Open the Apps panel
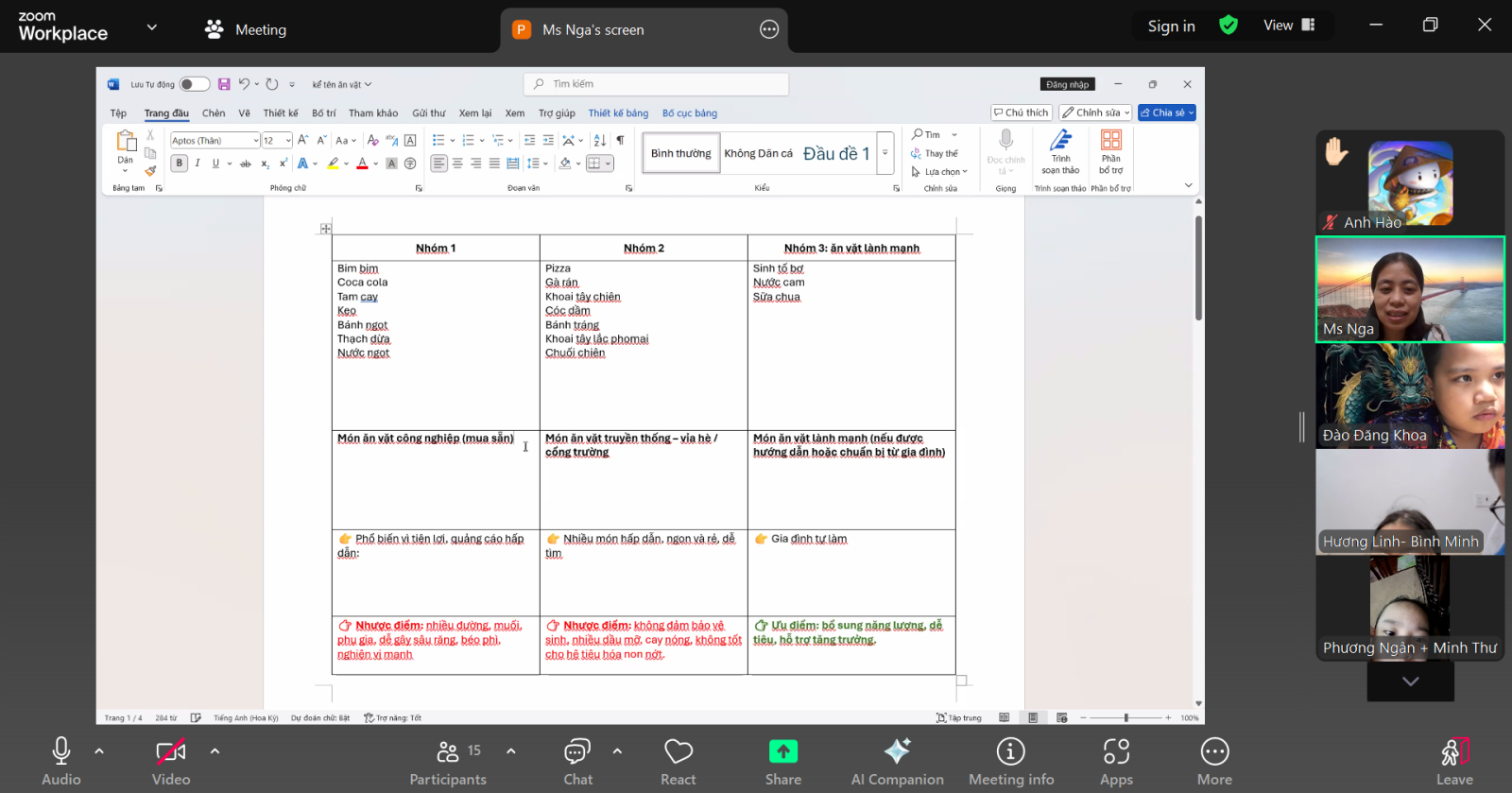This screenshot has height=793, width=1512. click(1116, 761)
